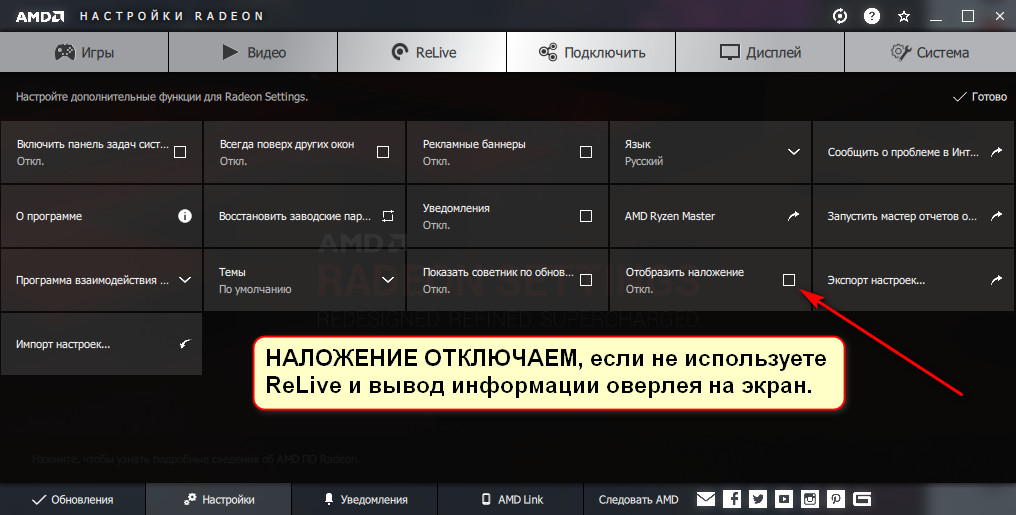The image size is (1016, 515).
Task: Expand the Язык language dropdown
Action: click(x=794, y=152)
